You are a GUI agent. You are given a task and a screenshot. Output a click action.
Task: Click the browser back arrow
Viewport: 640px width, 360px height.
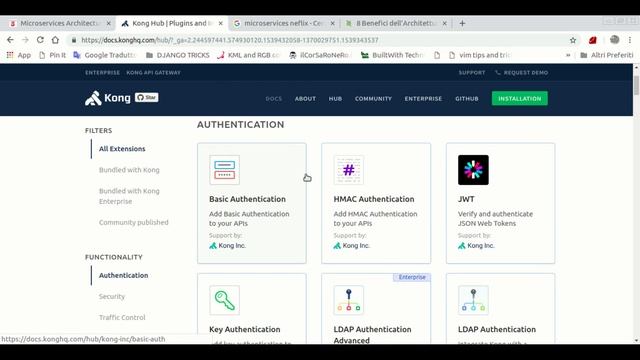click(10, 40)
